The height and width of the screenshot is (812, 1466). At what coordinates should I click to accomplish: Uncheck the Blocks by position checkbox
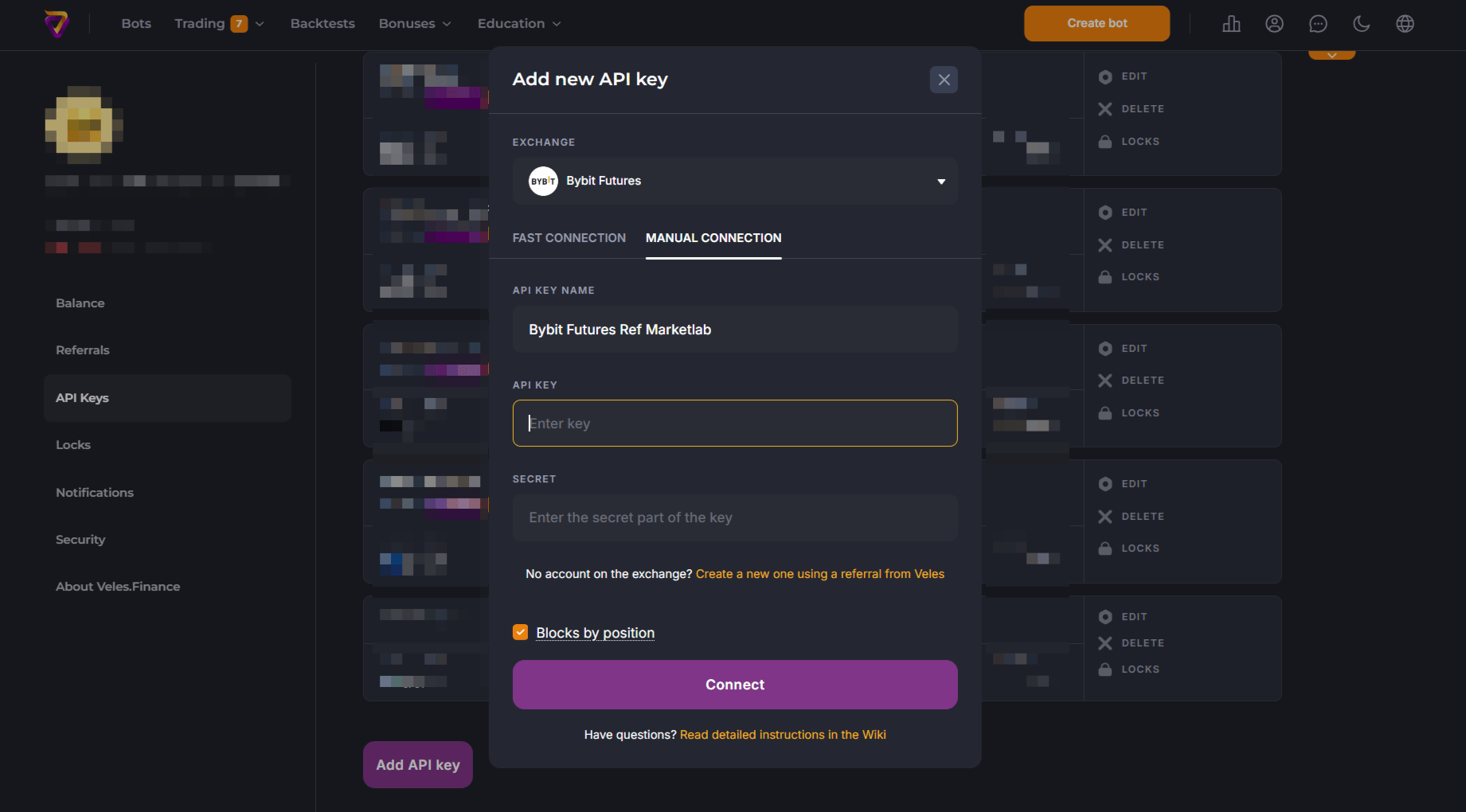coord(520,631)
